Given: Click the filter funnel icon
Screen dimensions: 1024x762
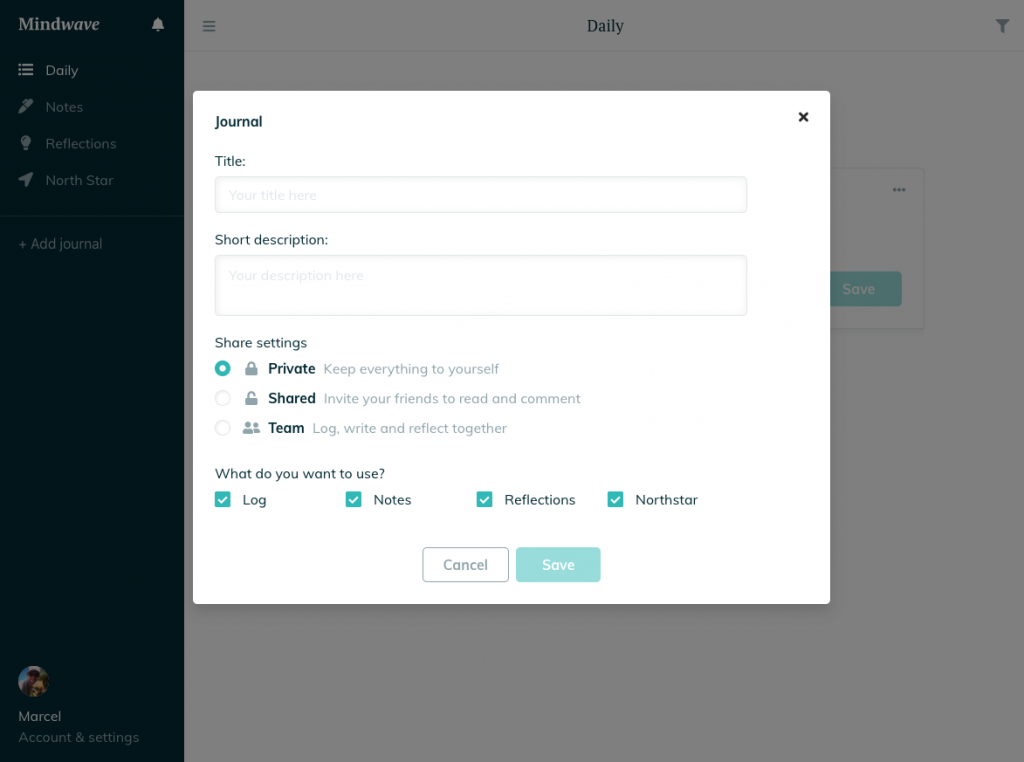Looking at the screenshot, I should click(x=1002, y=26).
